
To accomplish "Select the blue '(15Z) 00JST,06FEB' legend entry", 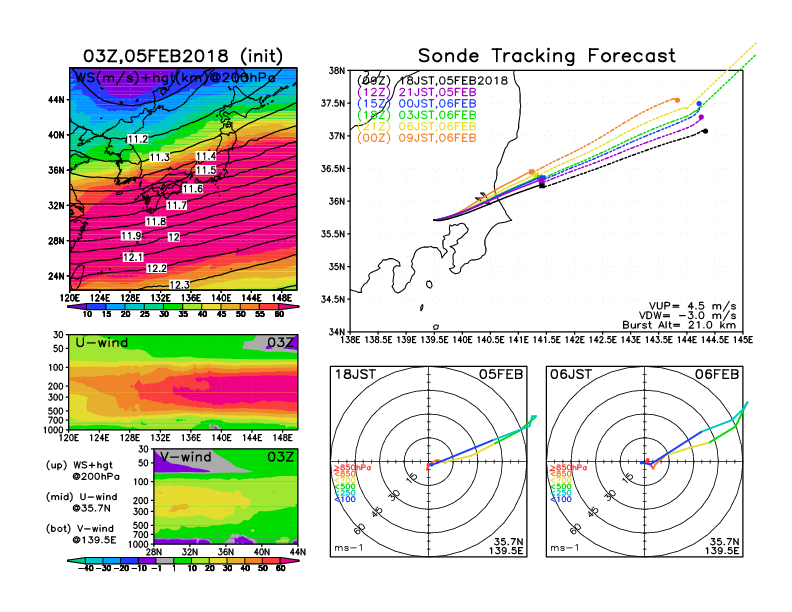I will coord(416,104).
